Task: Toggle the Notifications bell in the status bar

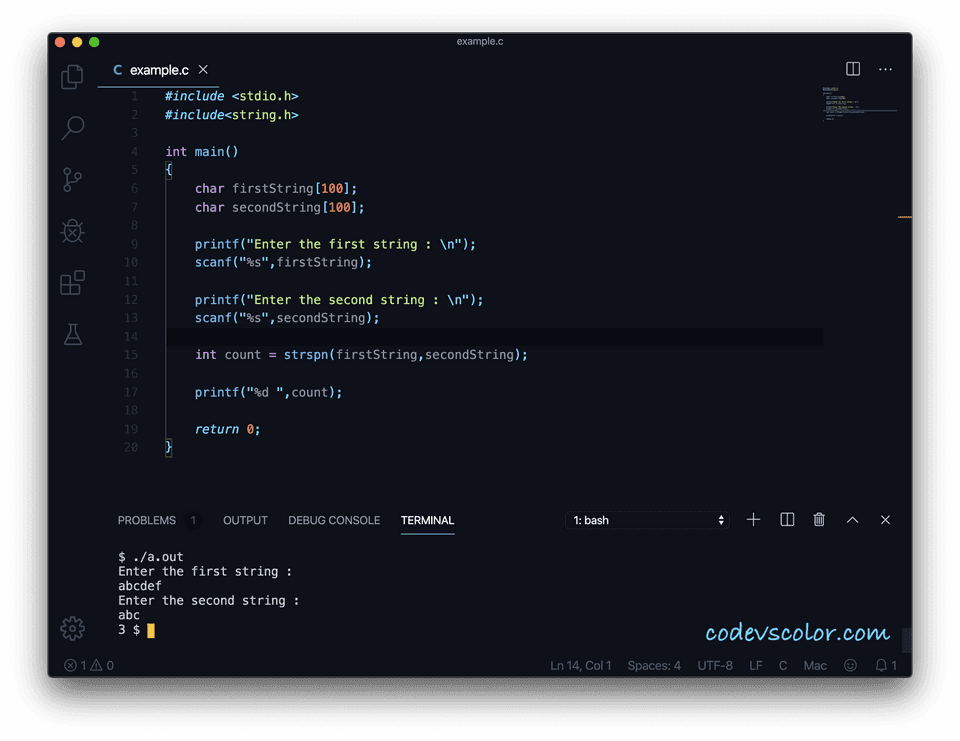Action: tap(880, 665)
